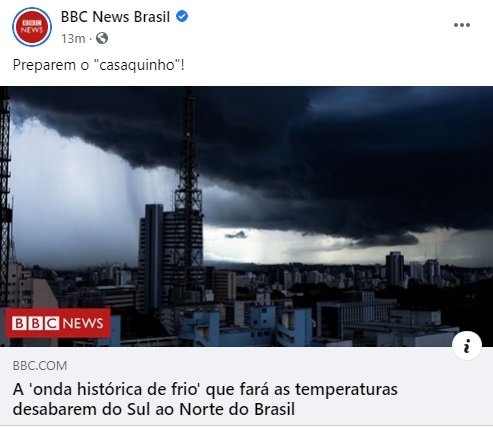This screenshot has height=427, width=493.
Task: Open the BBC News Brasil page name
Action: pyautogui.click(x=115, y=17)
